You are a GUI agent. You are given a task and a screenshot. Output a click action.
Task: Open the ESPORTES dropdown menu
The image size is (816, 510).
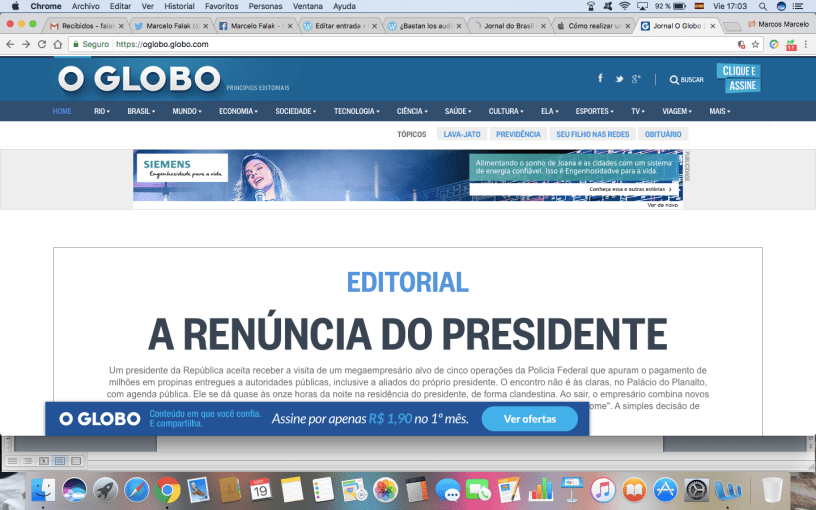pyautogui.click(x=596, y=111)
